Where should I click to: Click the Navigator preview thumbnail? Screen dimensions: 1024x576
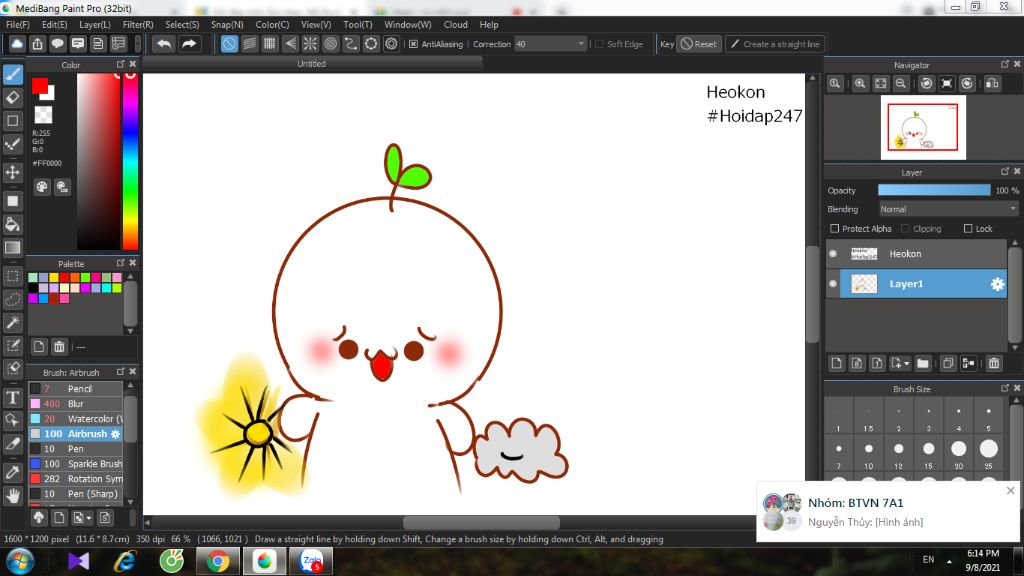click(923, 127)
